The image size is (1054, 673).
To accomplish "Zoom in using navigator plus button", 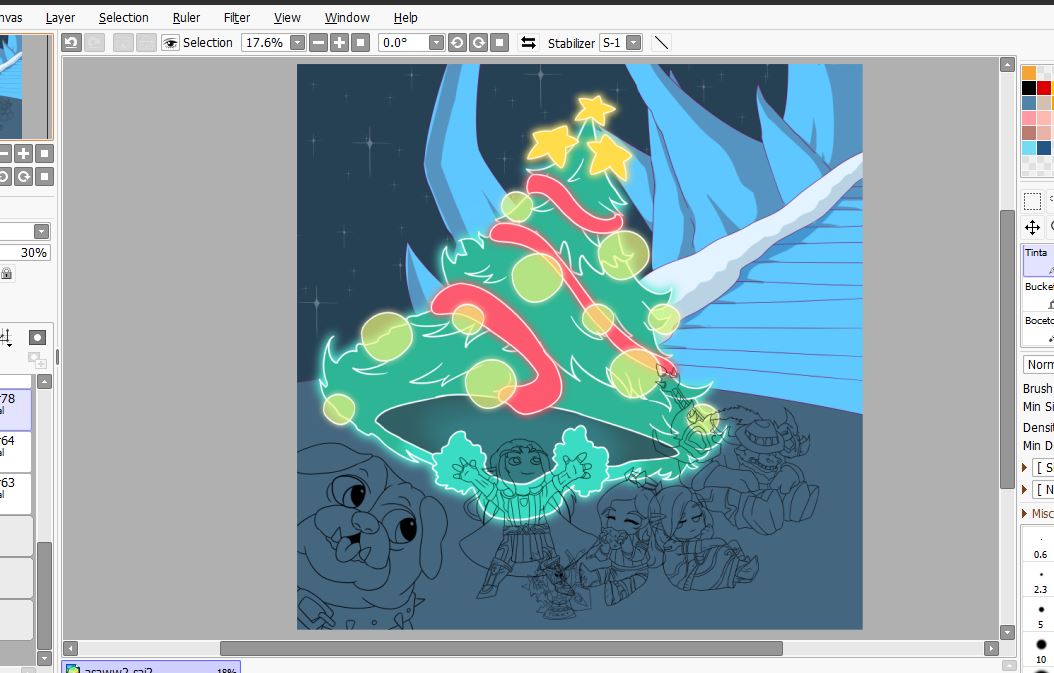I will (x=24, y=154).
